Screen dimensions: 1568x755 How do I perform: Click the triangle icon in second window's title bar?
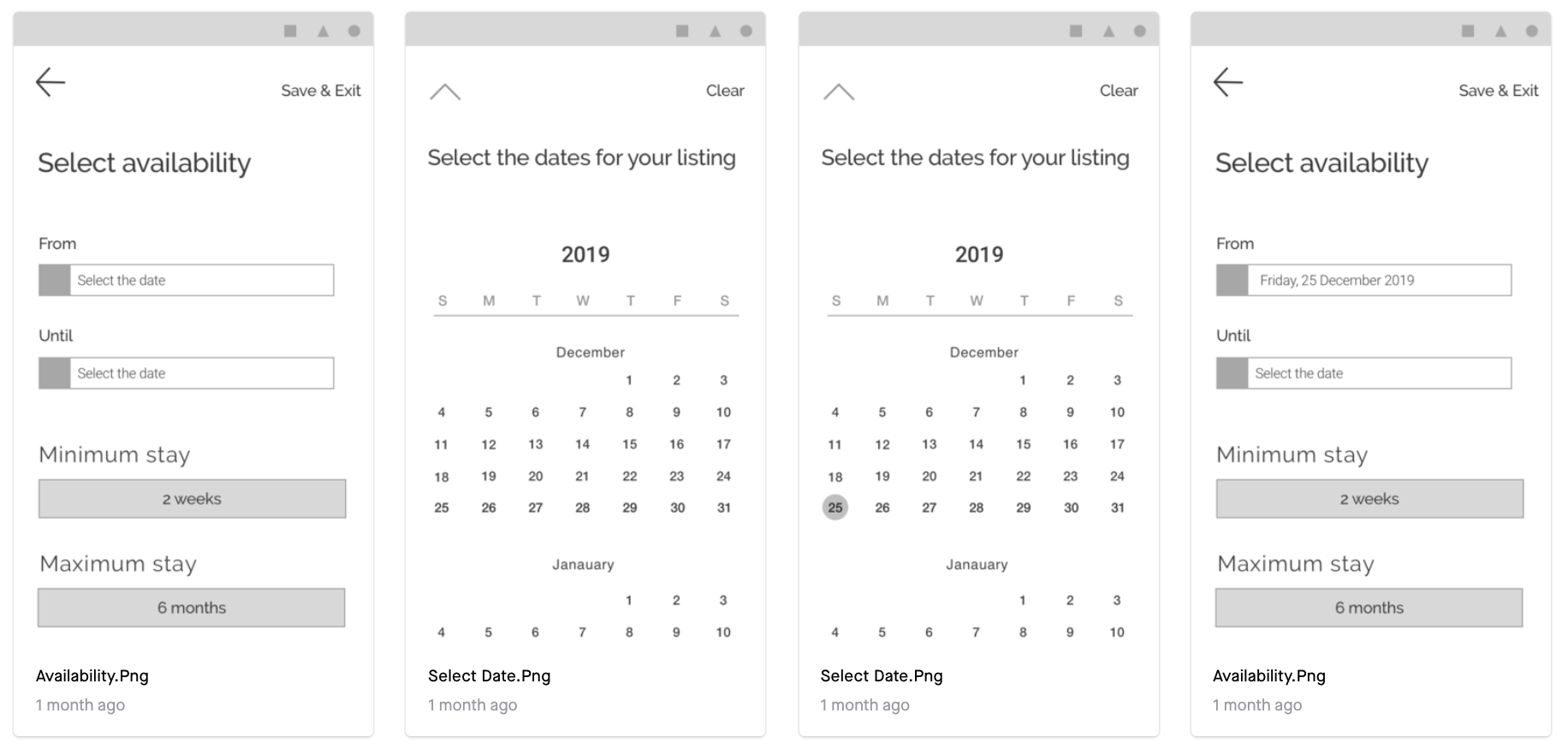[x=715, y=31]
